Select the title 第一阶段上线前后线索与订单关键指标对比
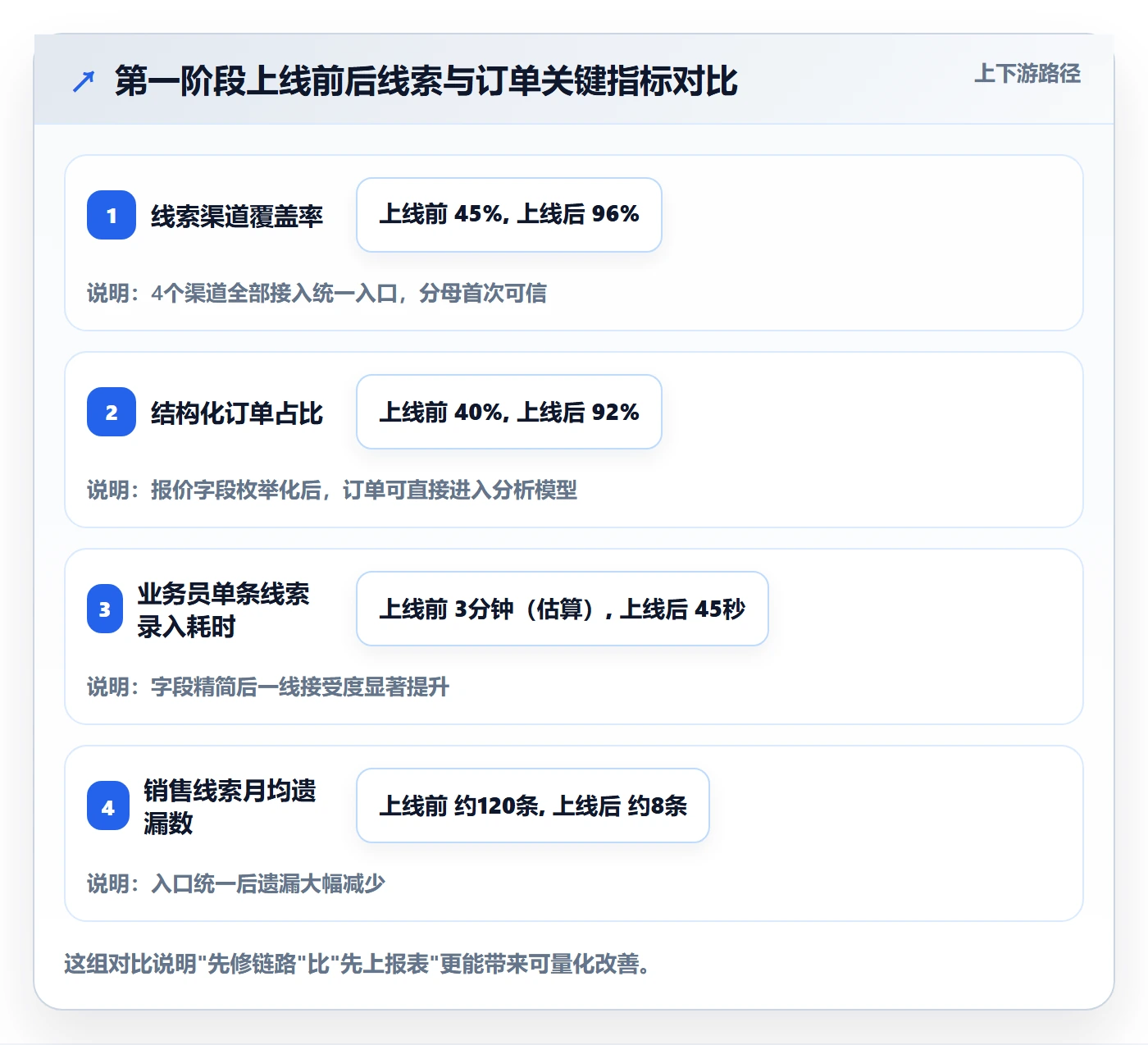The image size is (1148, 1045). [x=426, y=81]
